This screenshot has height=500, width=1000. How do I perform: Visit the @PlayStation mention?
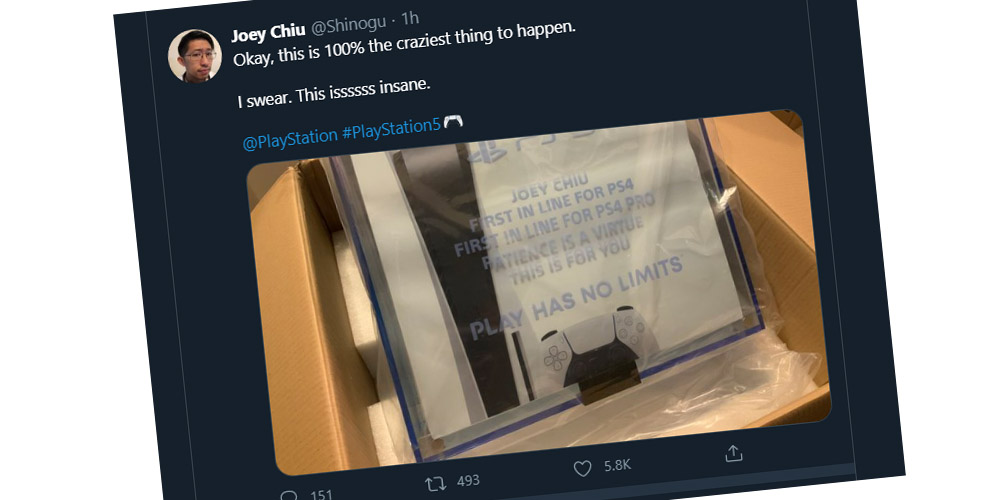(290, 138)
